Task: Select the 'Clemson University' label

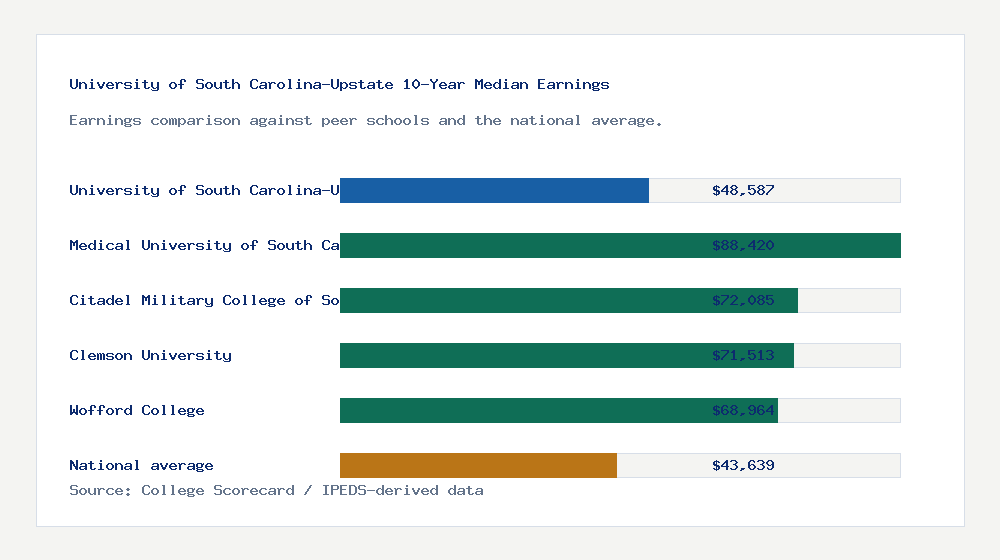Action: click(151, 355)
